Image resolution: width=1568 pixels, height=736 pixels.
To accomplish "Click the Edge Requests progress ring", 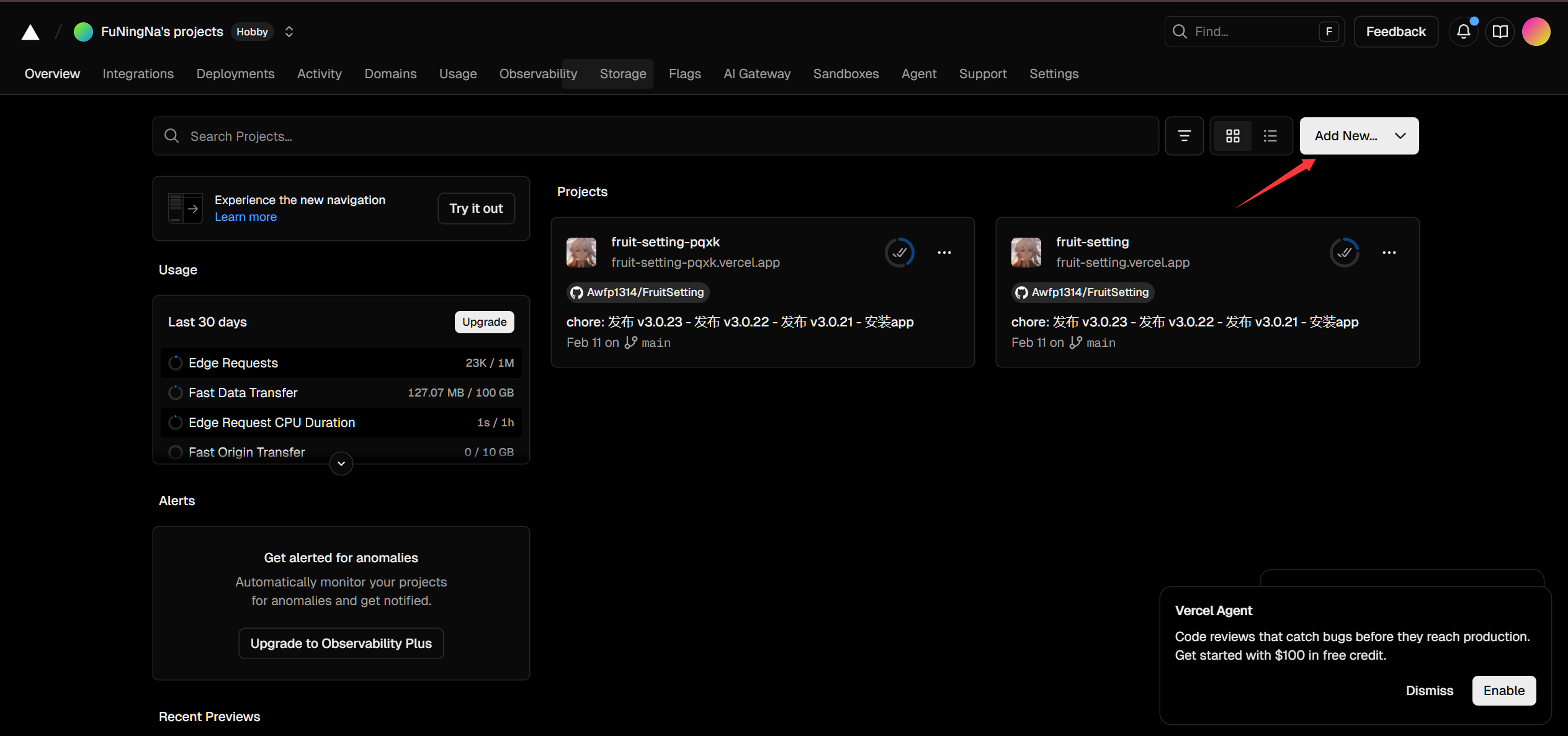I will point(176,363).
